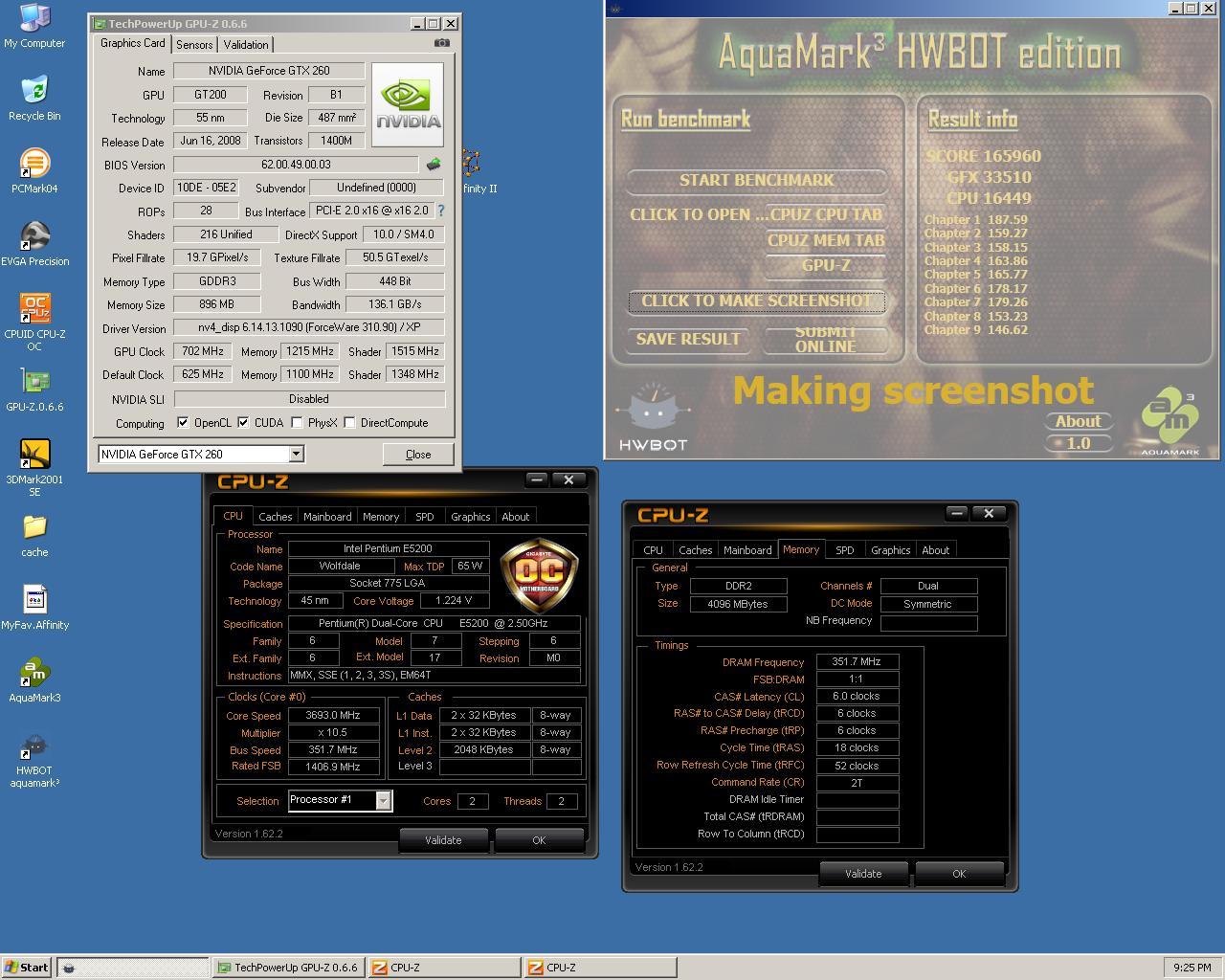Click the Close button in GPU-Z

(418, 455)
